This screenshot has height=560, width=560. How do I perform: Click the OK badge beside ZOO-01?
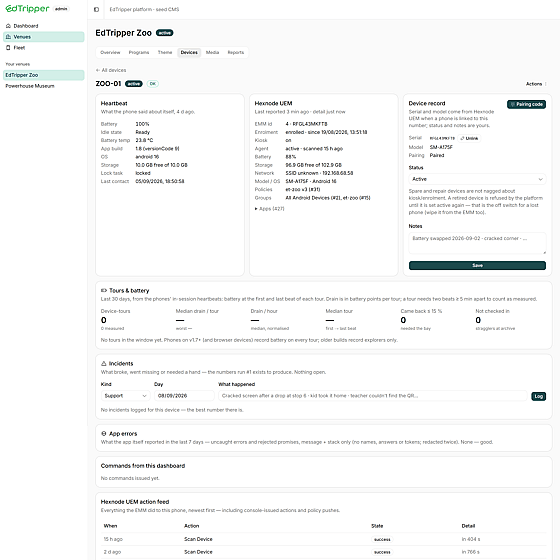click(153, 84)
